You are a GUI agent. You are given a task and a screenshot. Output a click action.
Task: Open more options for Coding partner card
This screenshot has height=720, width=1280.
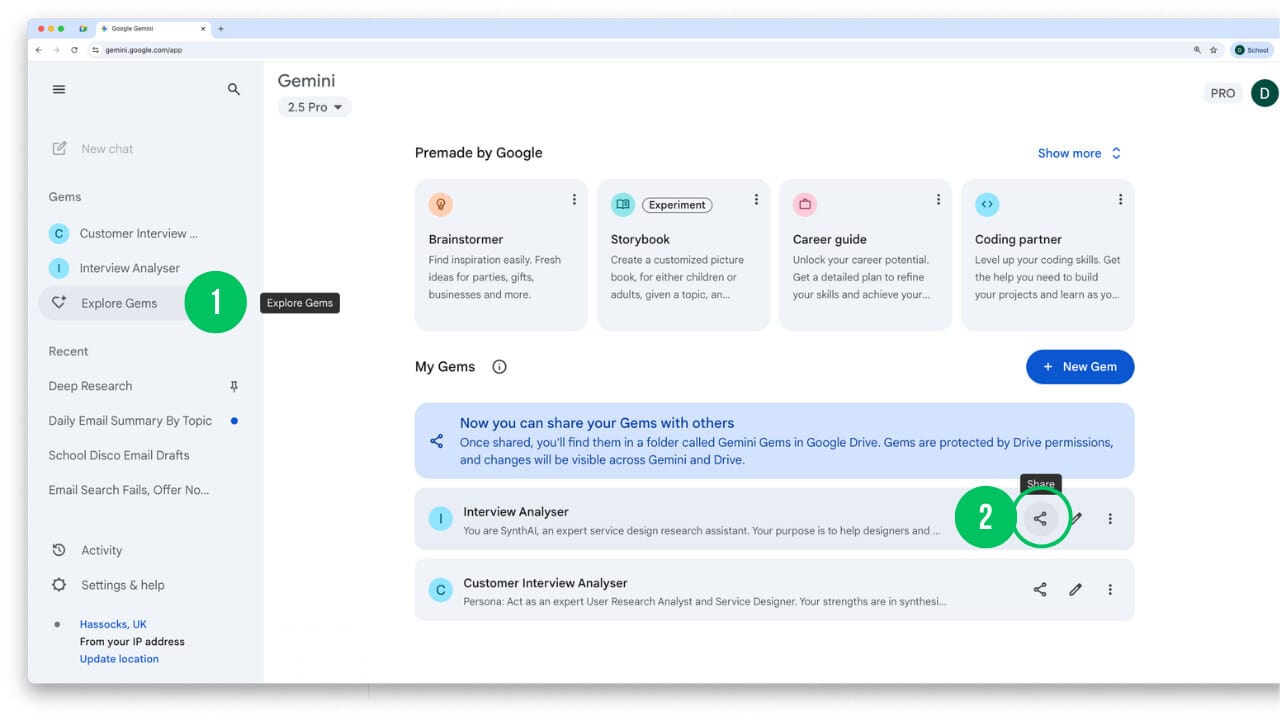click(1120, 200)
